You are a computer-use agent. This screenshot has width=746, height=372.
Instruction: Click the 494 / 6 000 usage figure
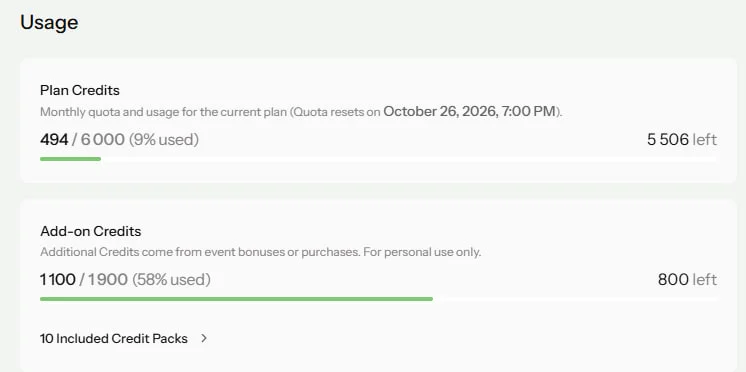coord(82,139)
